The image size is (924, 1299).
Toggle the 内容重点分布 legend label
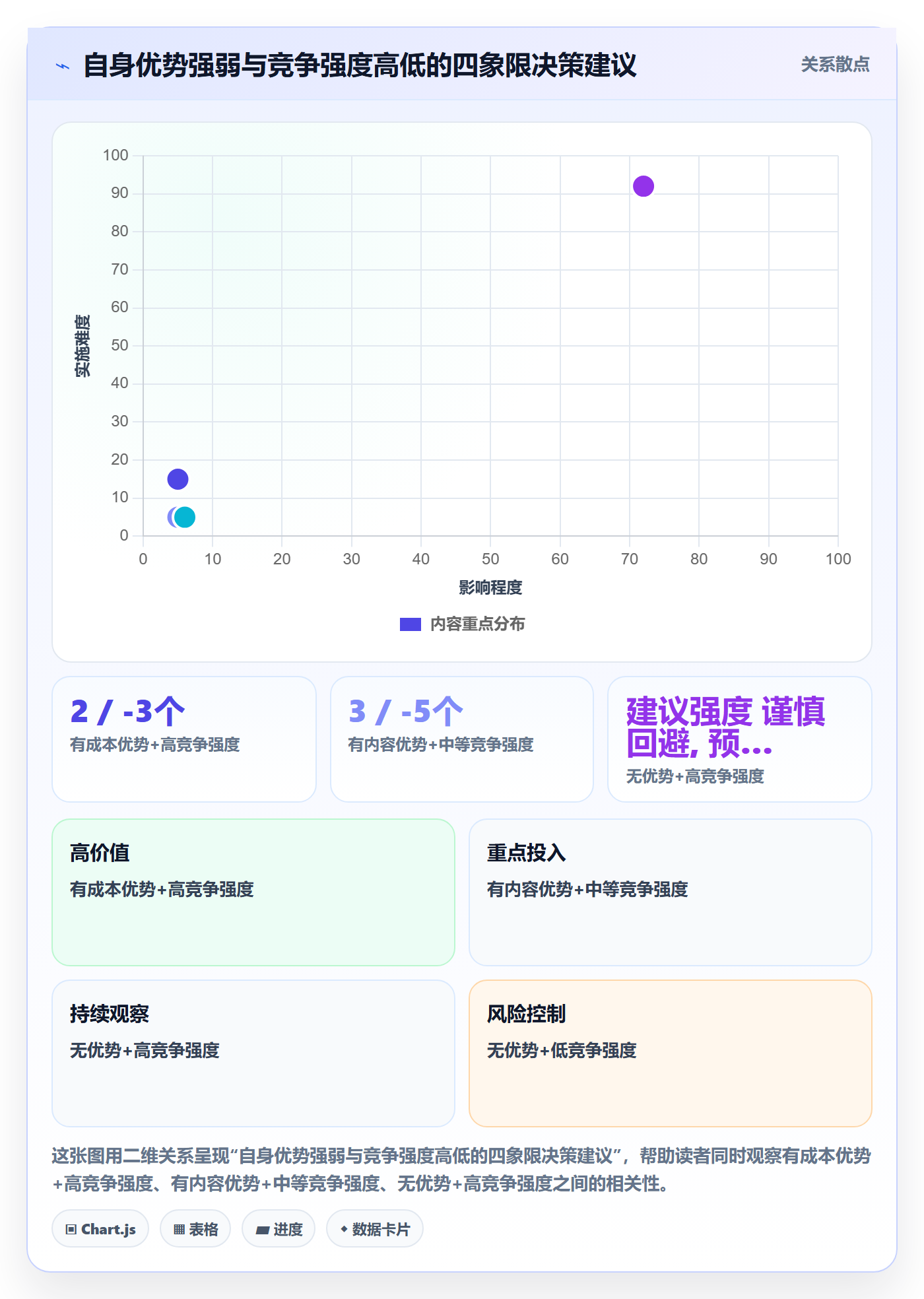click(477, 624)
